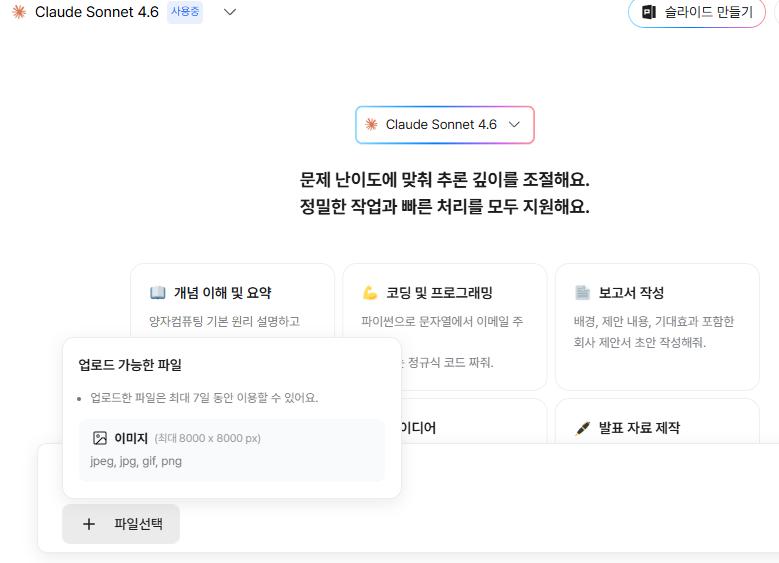The width and height of the screenshot is (779, 563).
Task: Click the 파일선택 button
Action: coord(121,524)
